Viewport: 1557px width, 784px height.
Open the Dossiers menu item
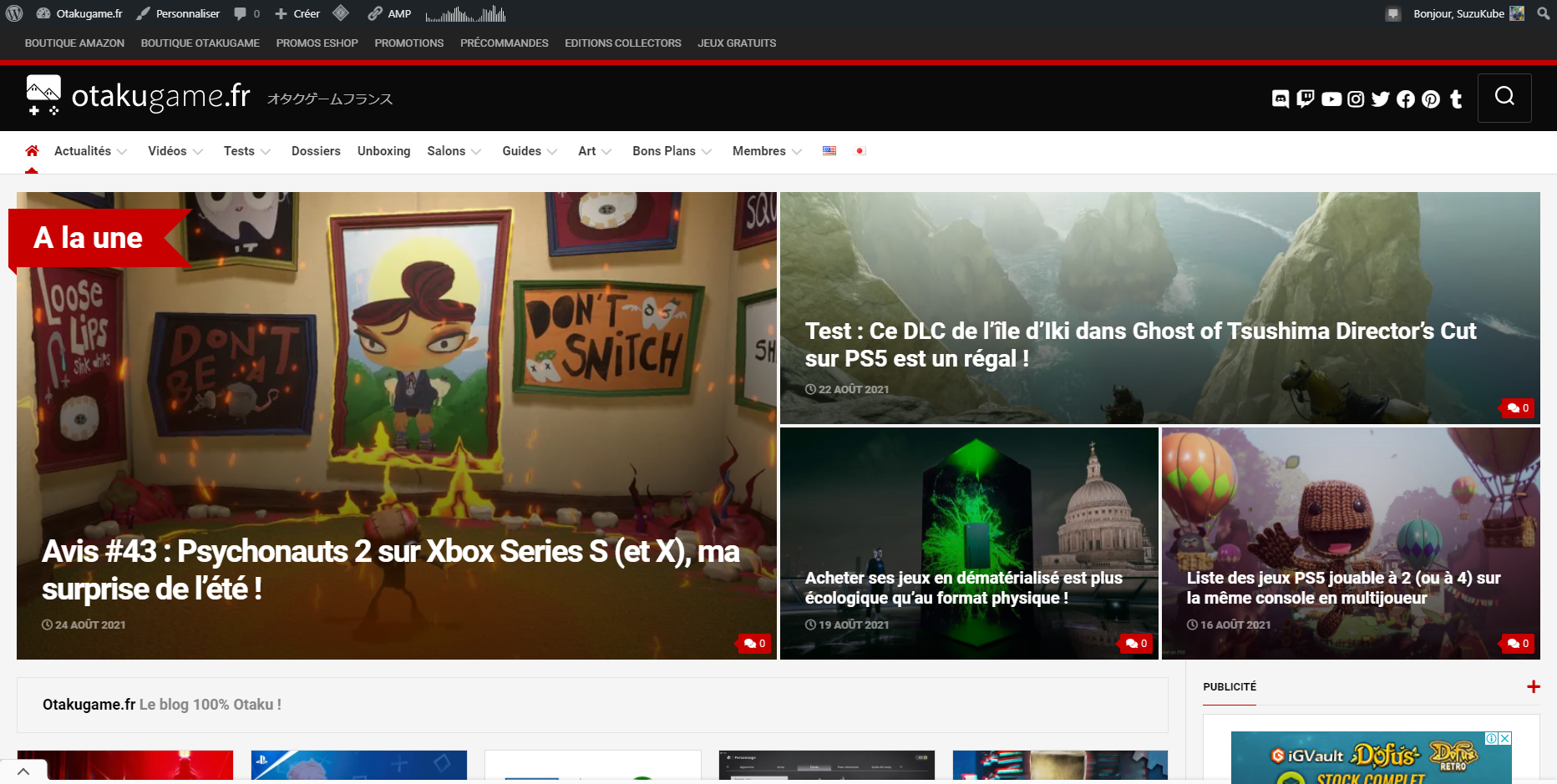(316, 151)
